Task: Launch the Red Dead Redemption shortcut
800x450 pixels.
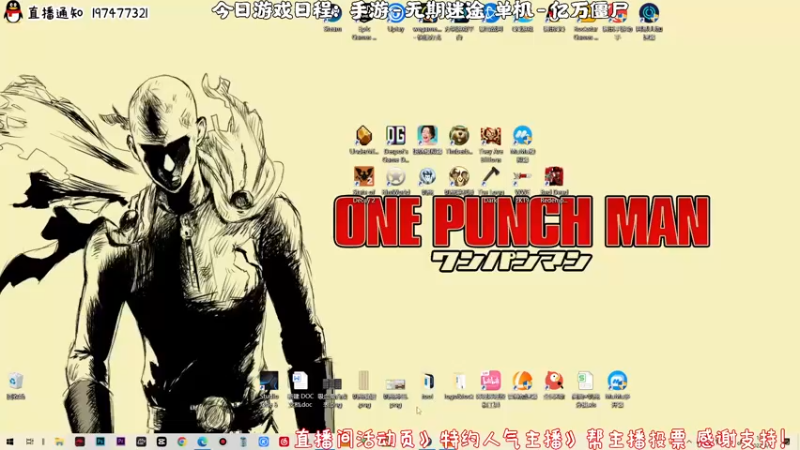Action: [x=554, y=184]
